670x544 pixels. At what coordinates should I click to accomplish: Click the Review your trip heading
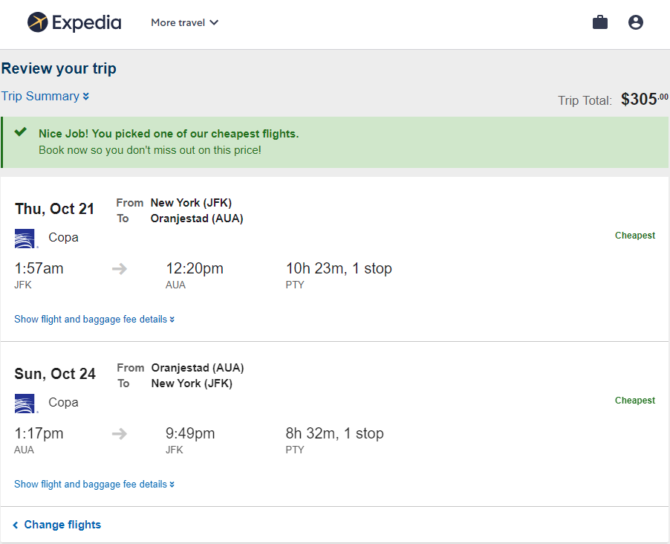pyautogui.click(x=59, y=68)
